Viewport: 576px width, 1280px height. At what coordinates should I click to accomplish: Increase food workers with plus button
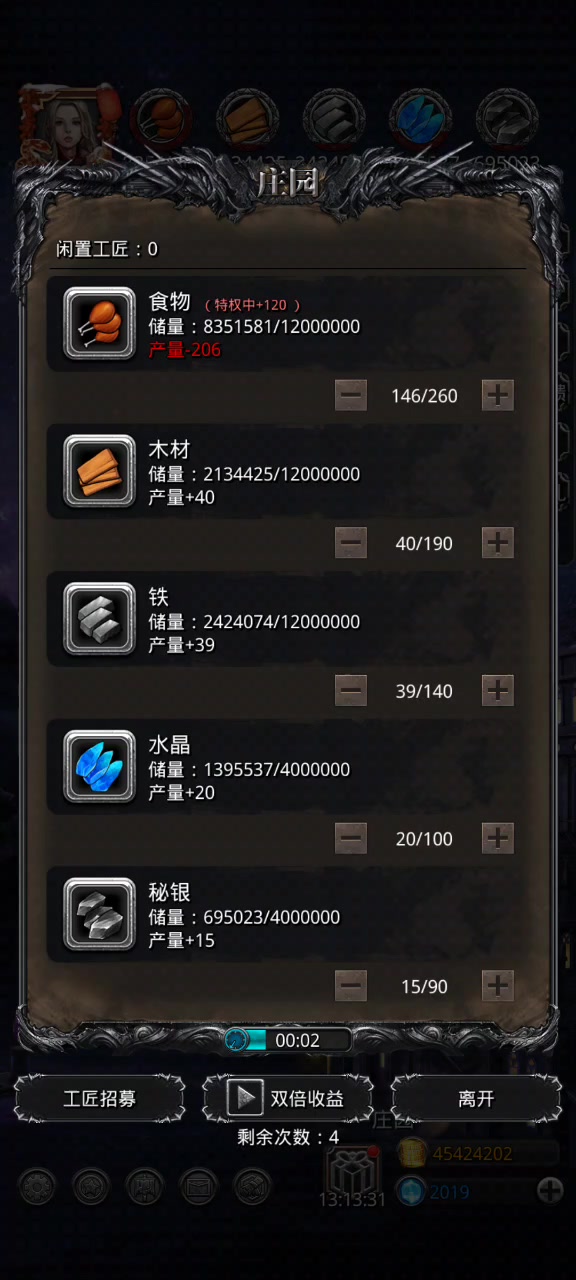pyautogui.click(x=498, y=395)
